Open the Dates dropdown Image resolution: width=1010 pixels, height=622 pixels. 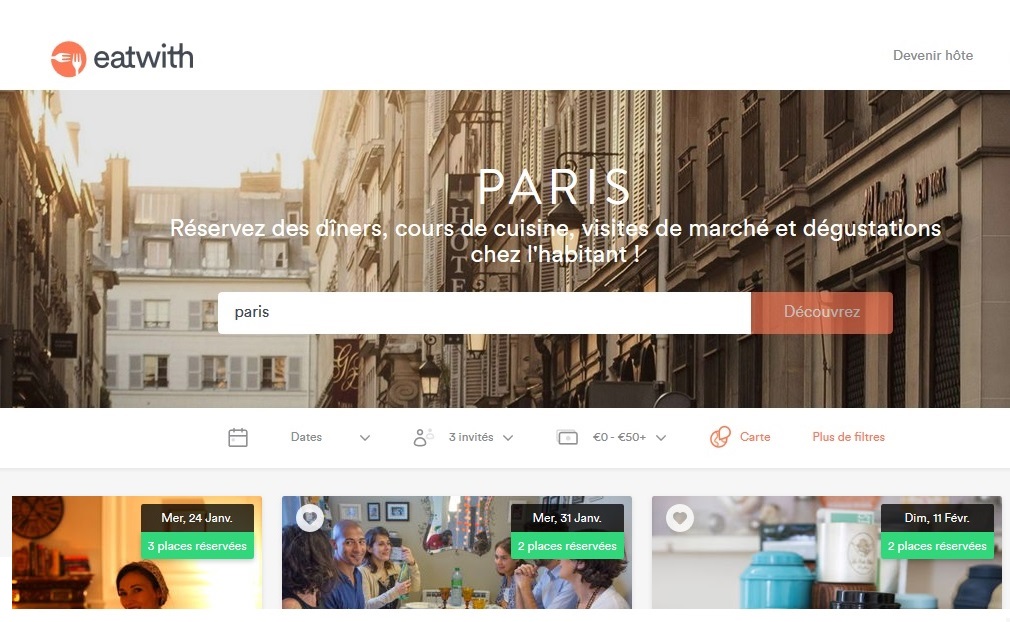tap(330, 437)
